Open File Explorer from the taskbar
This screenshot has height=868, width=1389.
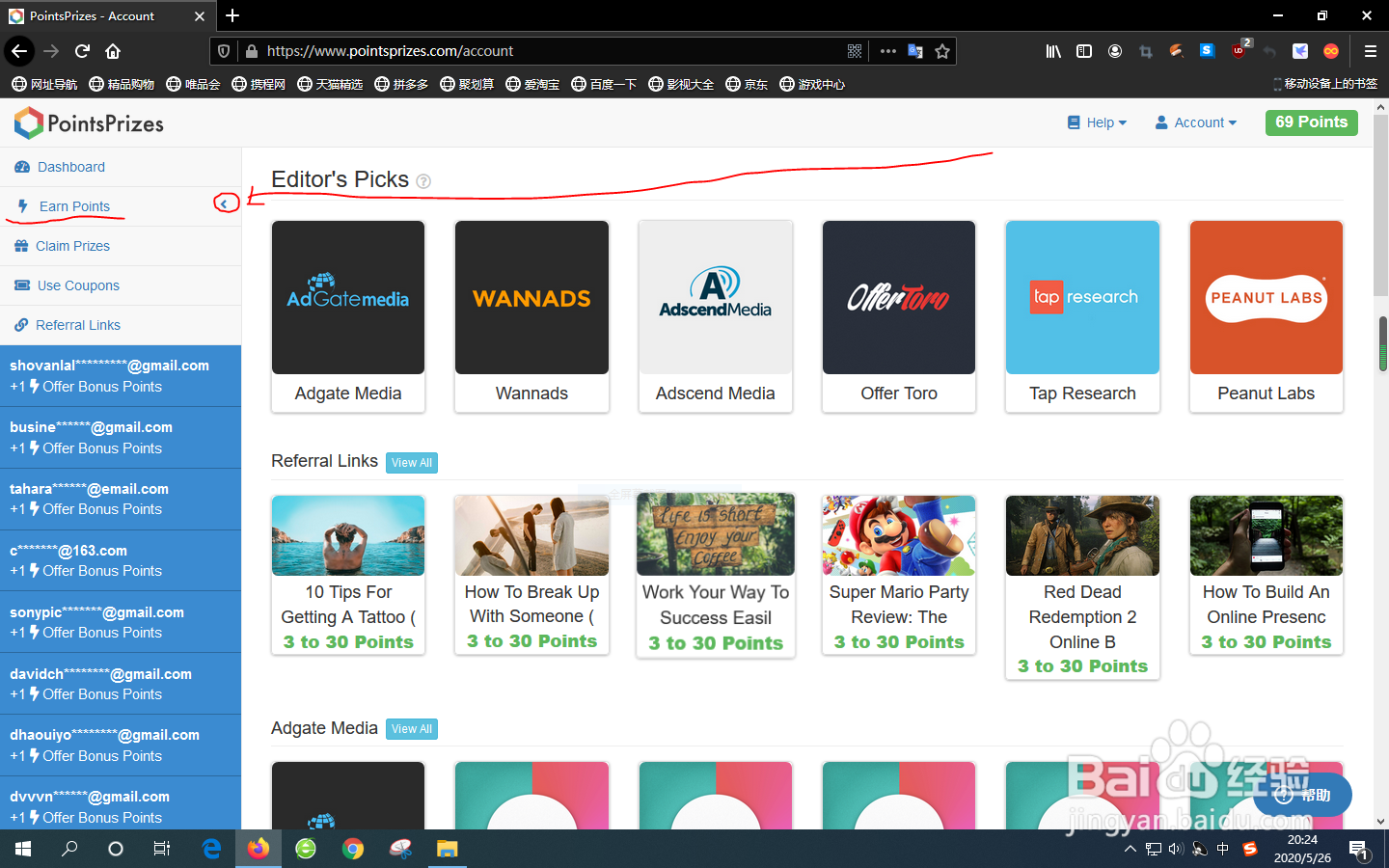coord(447,849)
